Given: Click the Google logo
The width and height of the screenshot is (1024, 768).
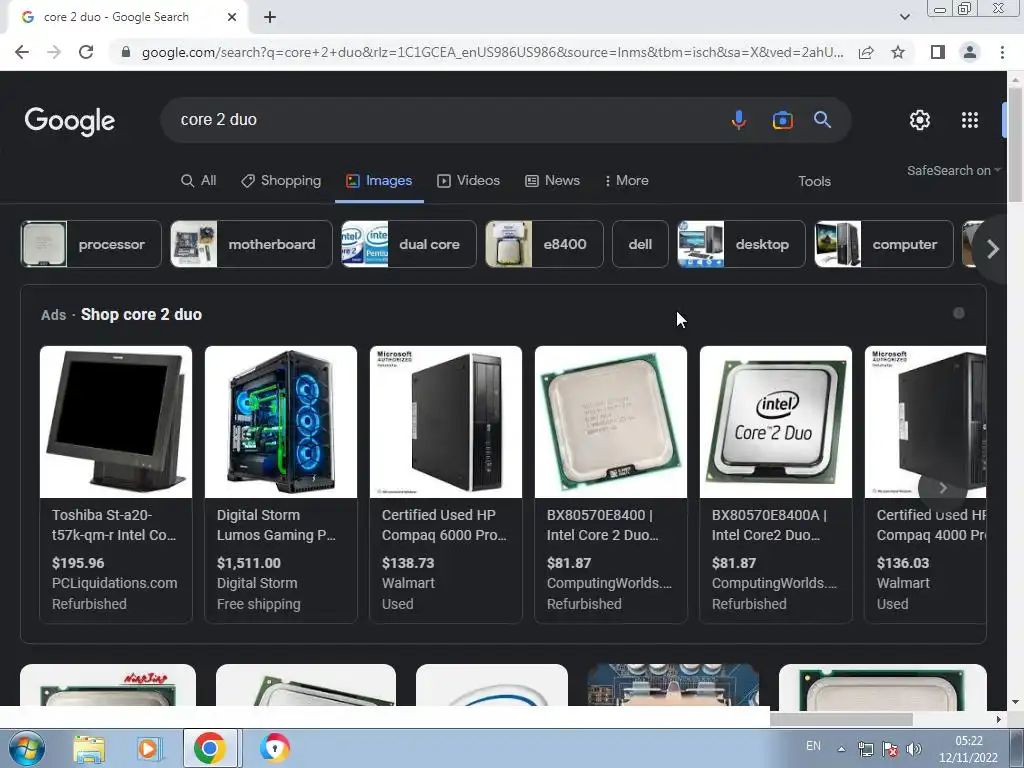Looking at the screenshot, I should point(70,121).
